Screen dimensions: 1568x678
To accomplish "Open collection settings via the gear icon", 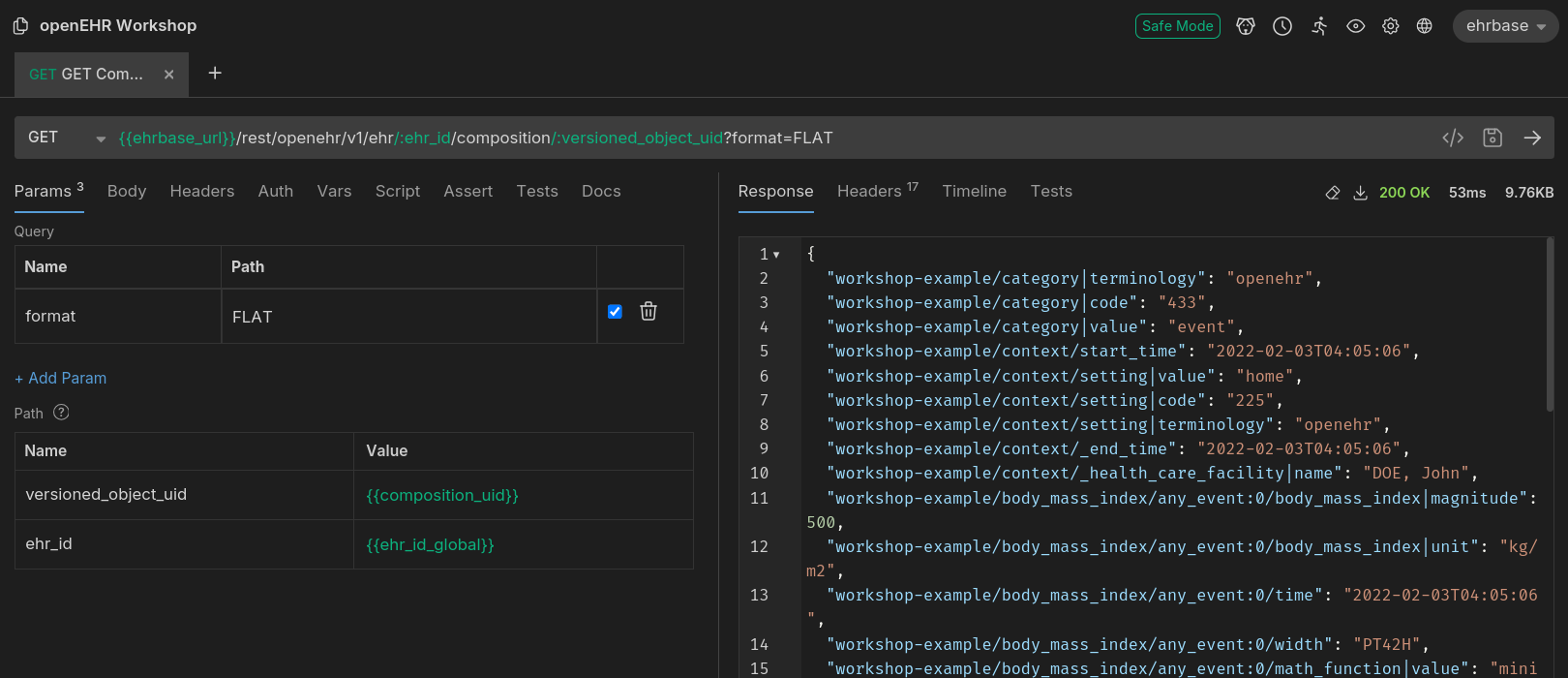I will tap(1390, 26).
